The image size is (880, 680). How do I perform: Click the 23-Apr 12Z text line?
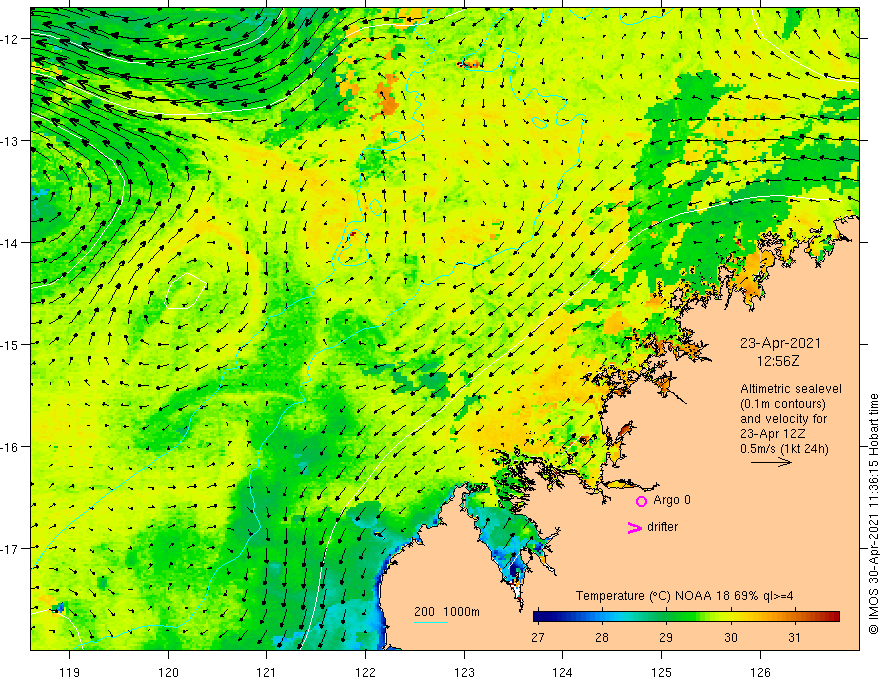[x=773, y=434]
